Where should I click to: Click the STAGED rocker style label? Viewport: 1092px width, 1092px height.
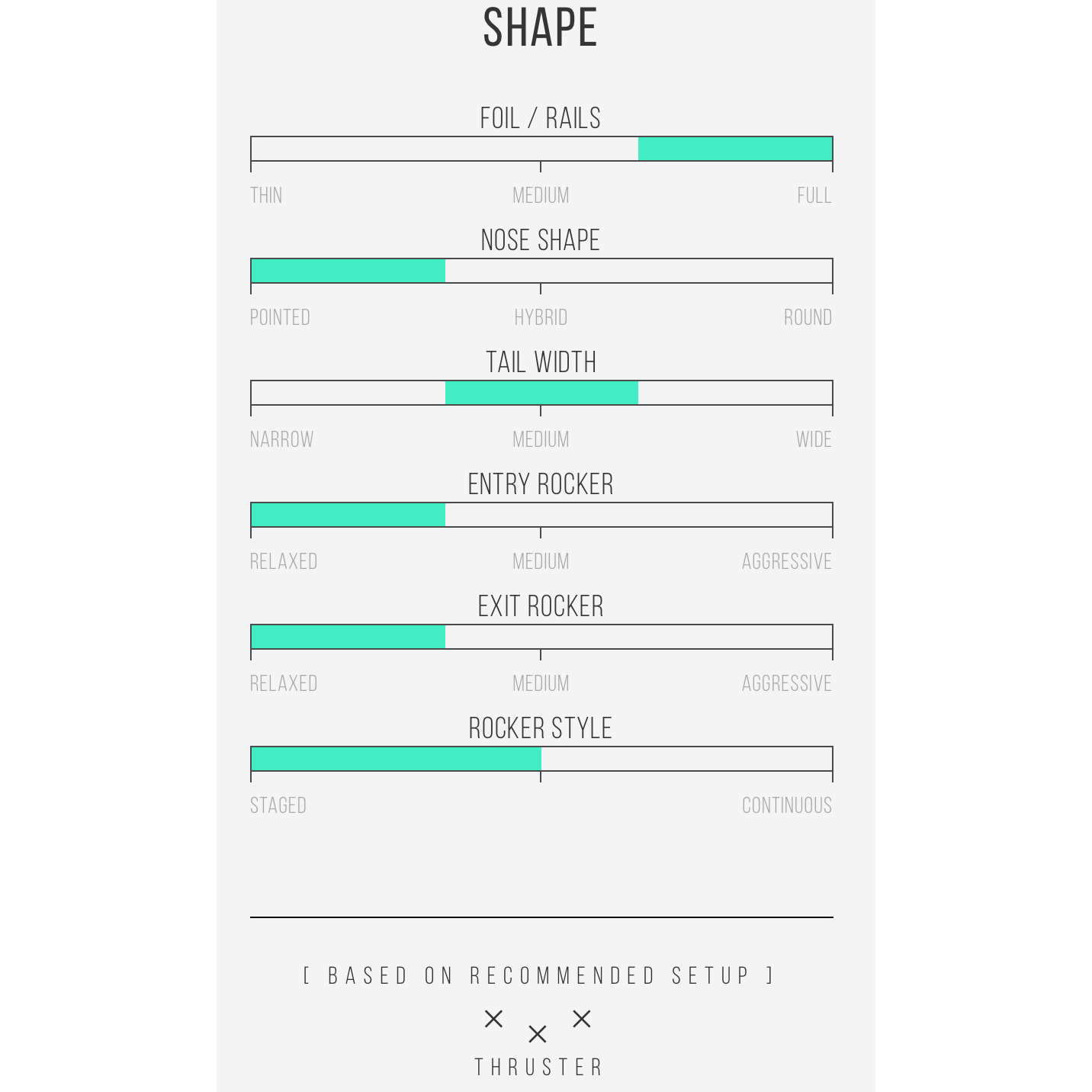tap(278, 806)
